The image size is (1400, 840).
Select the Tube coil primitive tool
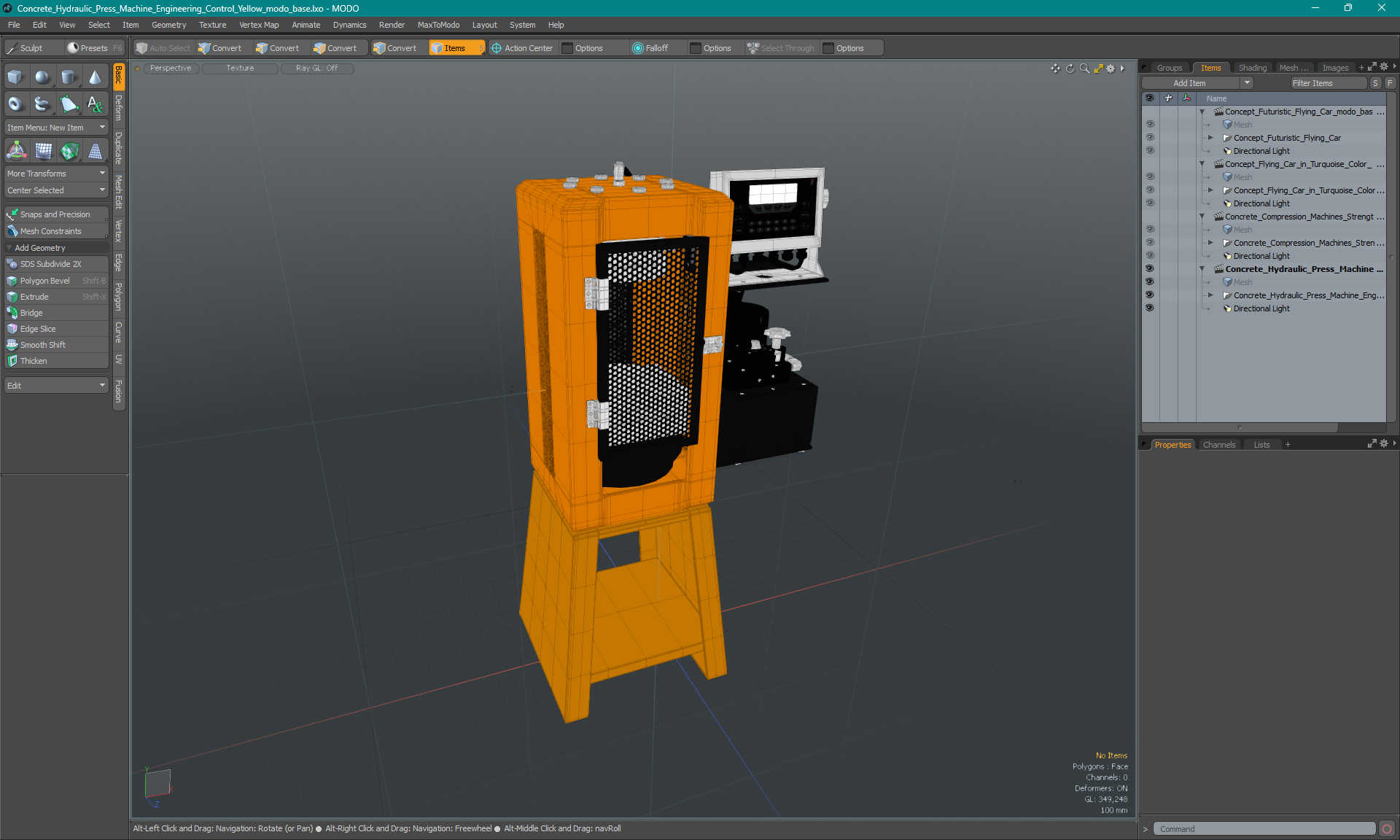point(42,104)
